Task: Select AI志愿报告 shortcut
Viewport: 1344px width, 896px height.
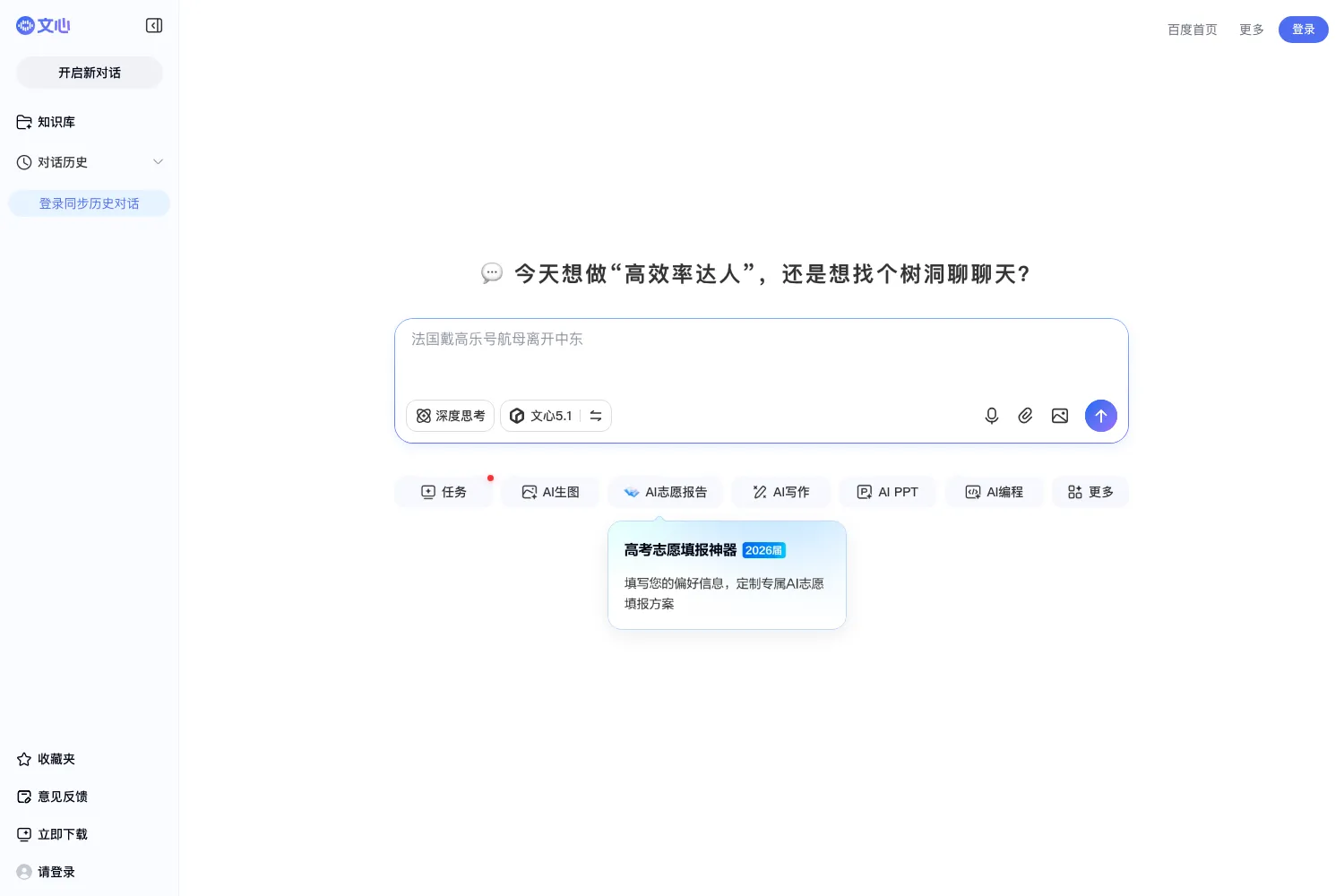Action: tap(666, 492)
